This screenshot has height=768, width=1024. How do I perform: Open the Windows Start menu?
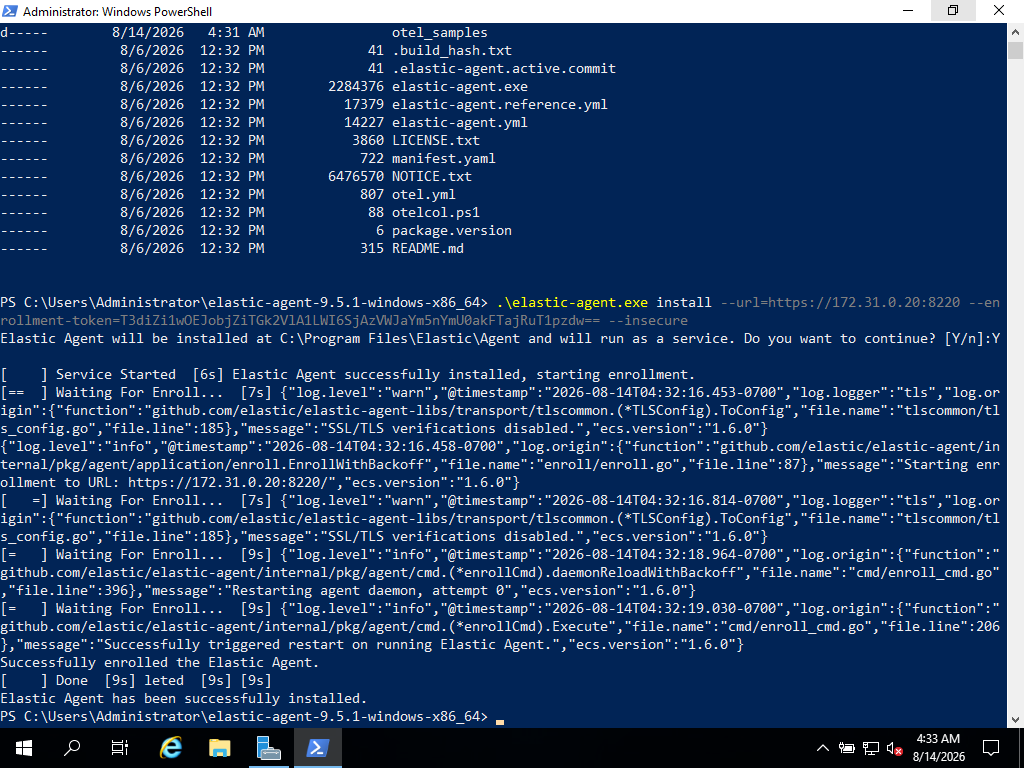point(24,748)
